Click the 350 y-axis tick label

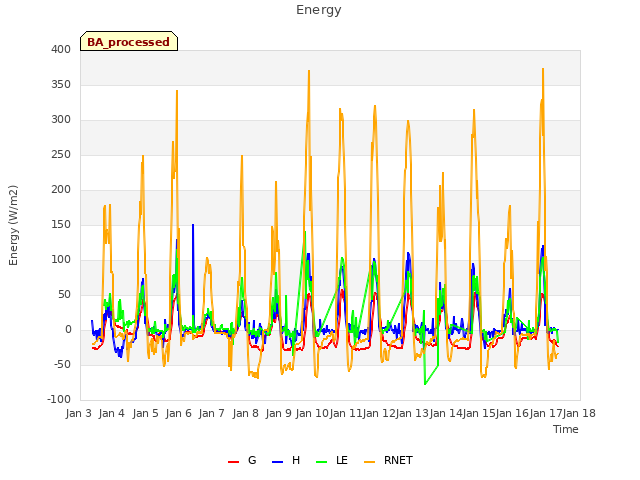61,85
